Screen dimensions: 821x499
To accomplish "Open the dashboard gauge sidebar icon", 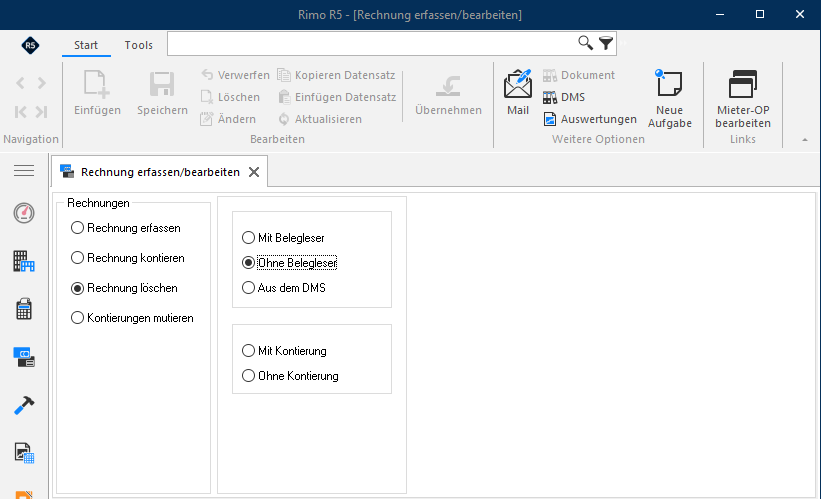I will (24, 213).
